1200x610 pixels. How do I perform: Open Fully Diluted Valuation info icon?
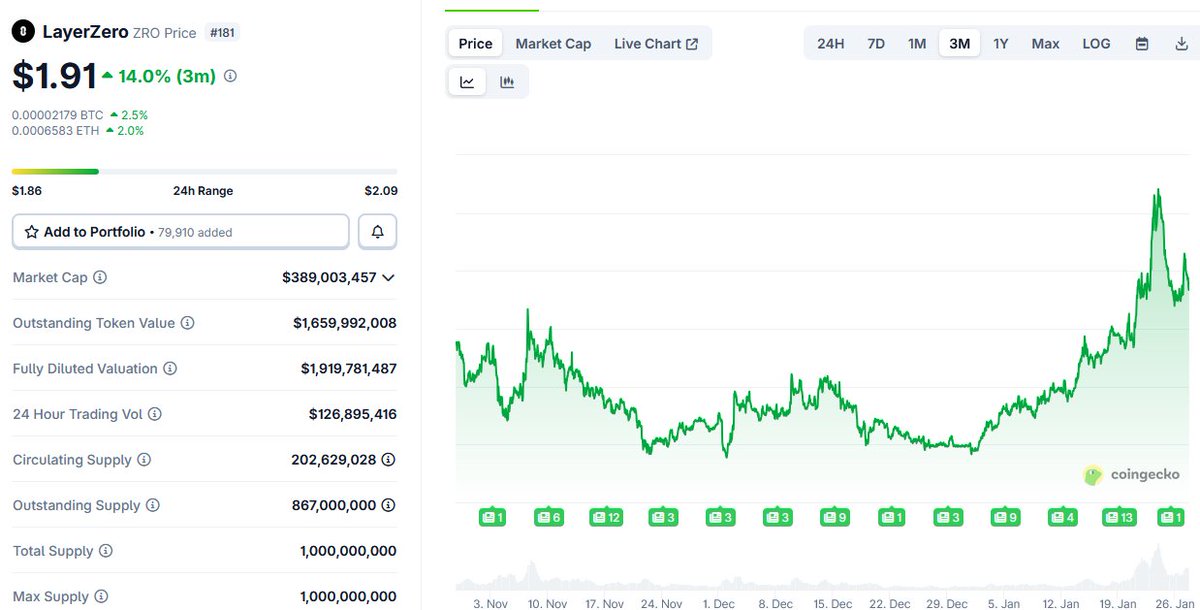pos(170,368)
